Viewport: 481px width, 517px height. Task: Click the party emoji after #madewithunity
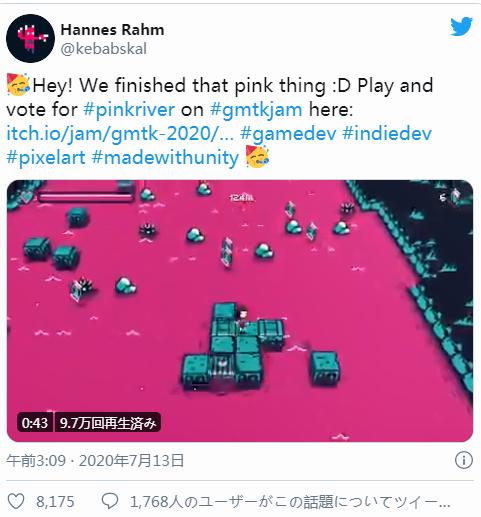point(257,157)
